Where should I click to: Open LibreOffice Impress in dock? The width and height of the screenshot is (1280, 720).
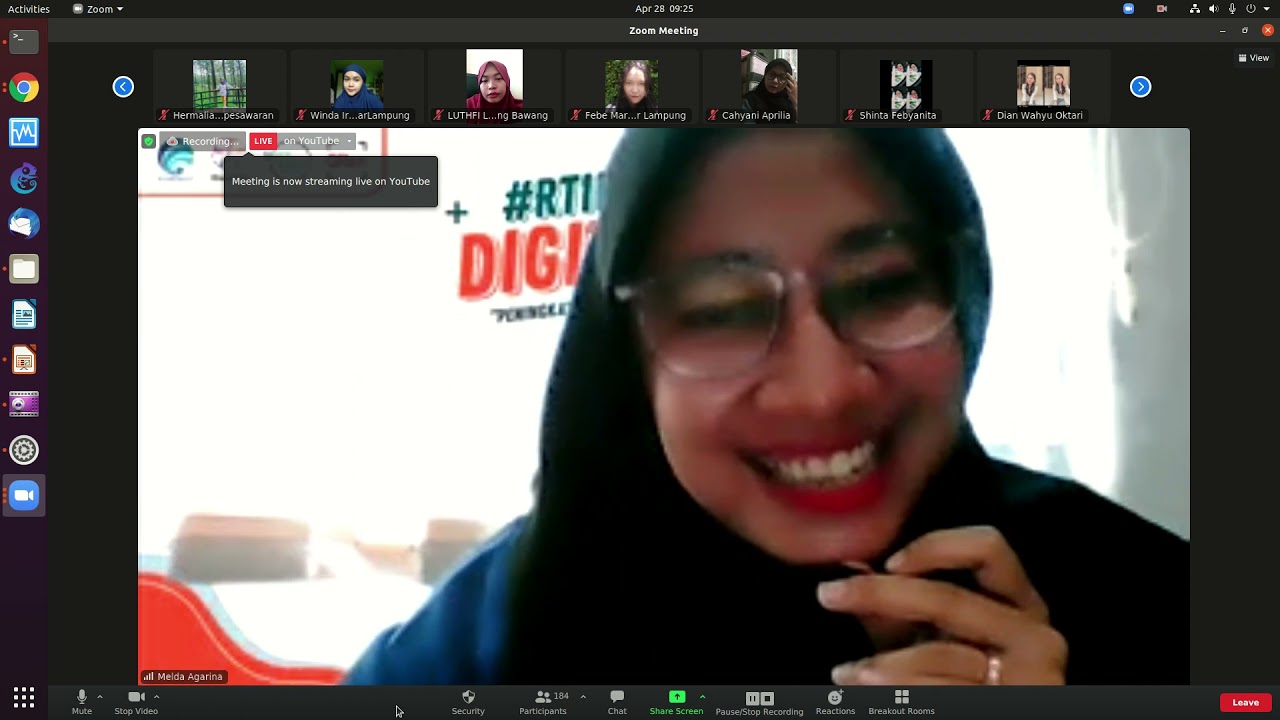tap(24, 360)
